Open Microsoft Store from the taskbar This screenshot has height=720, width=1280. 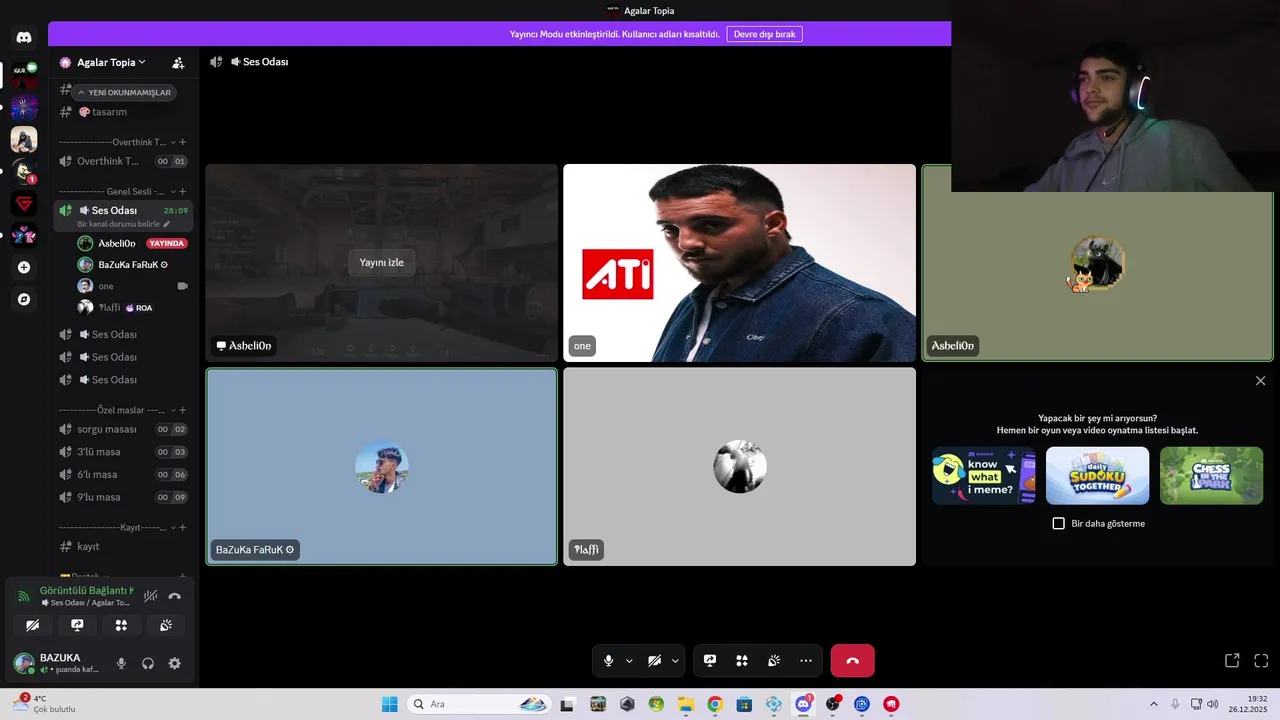coord(744,704)
